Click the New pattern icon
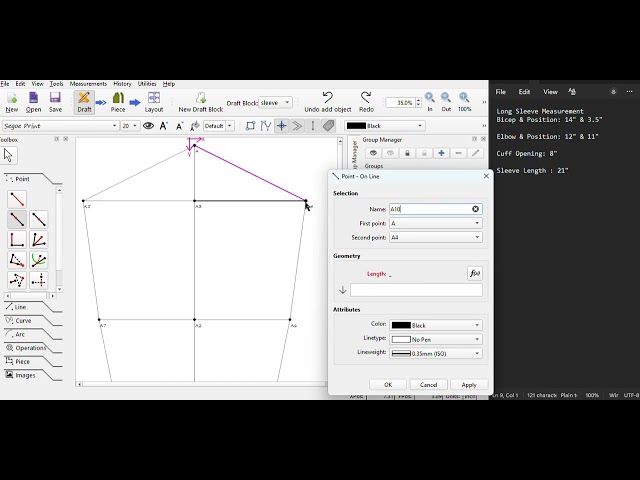Screen dimensions: 640x480 (x=11, y=102)
